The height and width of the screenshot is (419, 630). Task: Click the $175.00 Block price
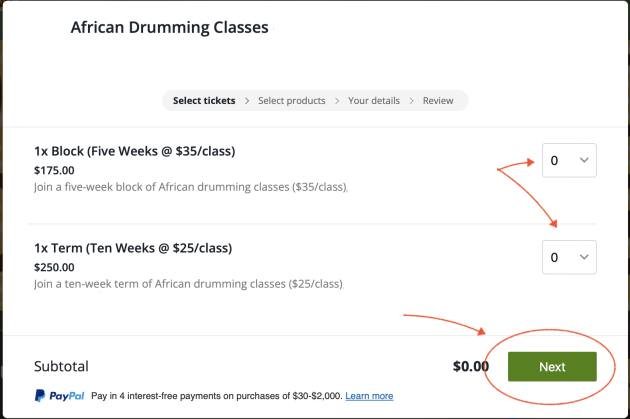click(54, 170)
